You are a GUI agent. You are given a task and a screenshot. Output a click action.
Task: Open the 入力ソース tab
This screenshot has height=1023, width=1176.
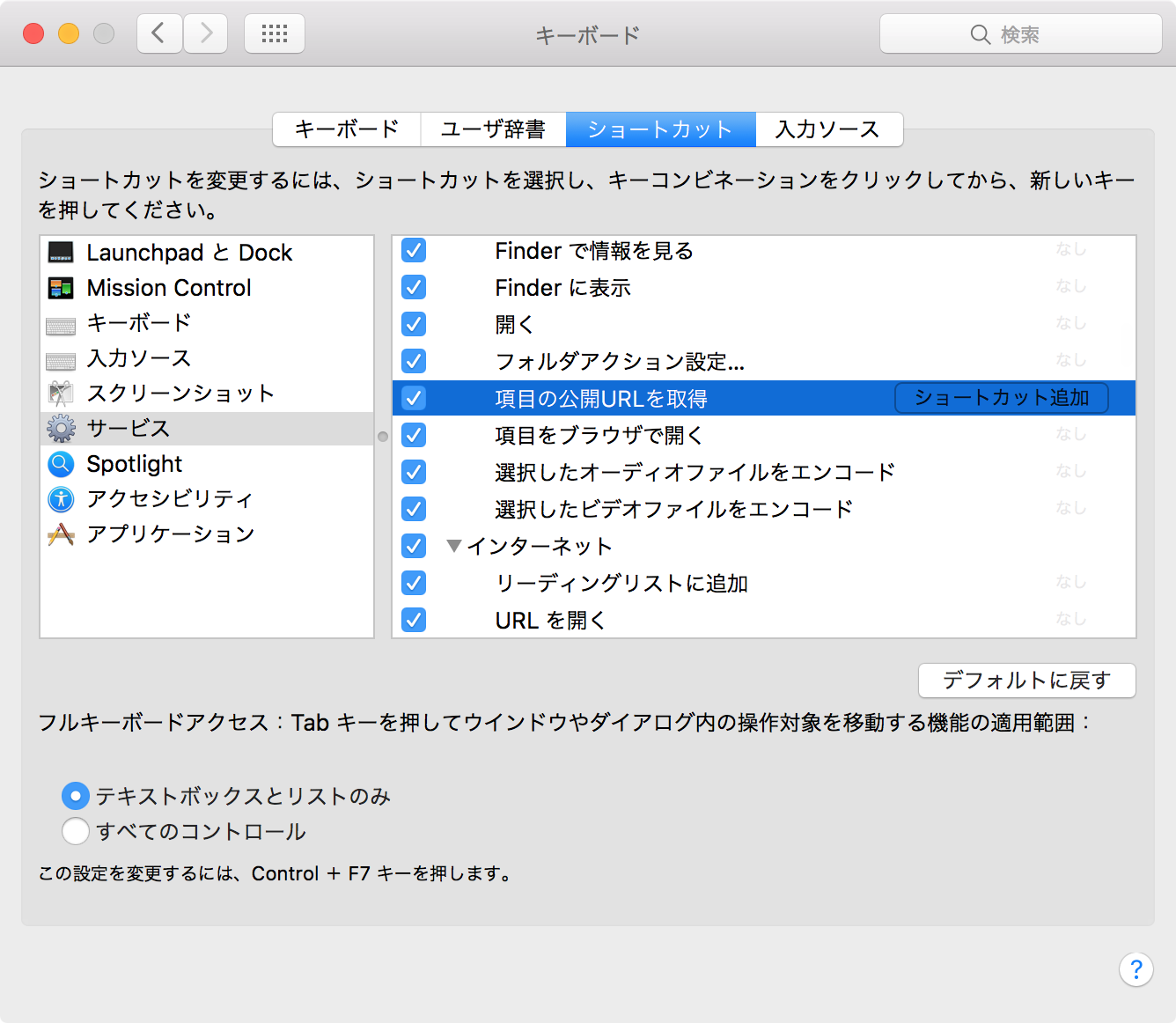point(827,129)
